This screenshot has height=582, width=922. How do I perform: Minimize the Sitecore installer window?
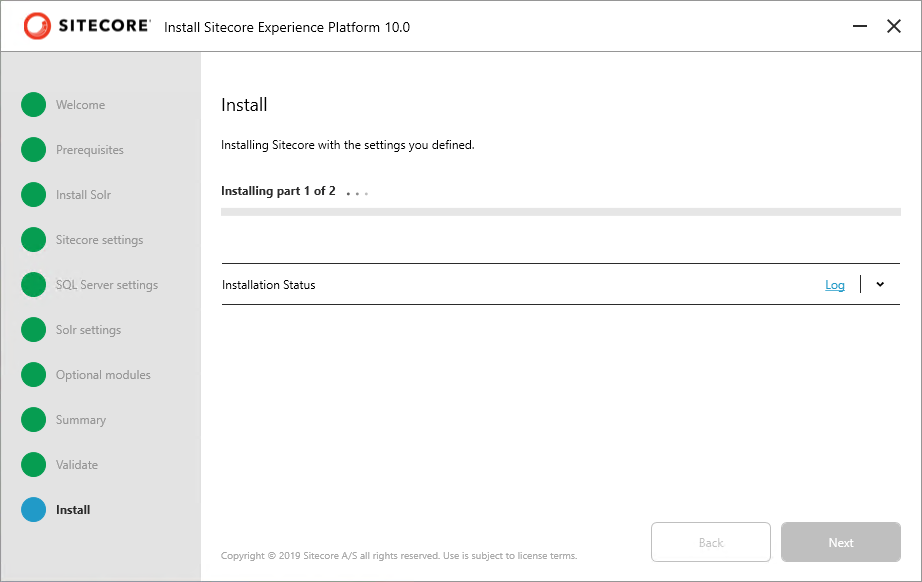click(860, 26)
